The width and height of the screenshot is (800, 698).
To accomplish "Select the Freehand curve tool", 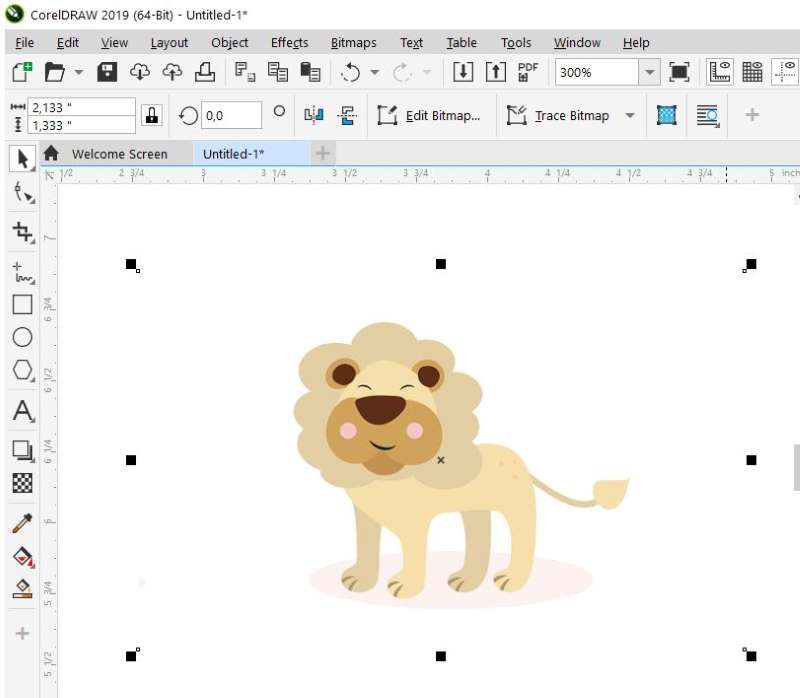I will tap(23, 272).
